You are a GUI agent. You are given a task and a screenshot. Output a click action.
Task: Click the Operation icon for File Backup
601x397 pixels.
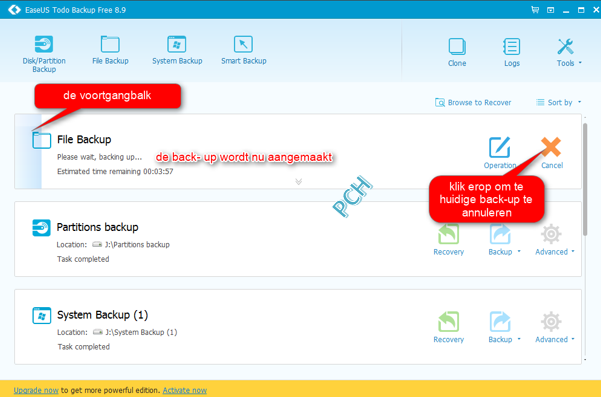coord(500,153)
